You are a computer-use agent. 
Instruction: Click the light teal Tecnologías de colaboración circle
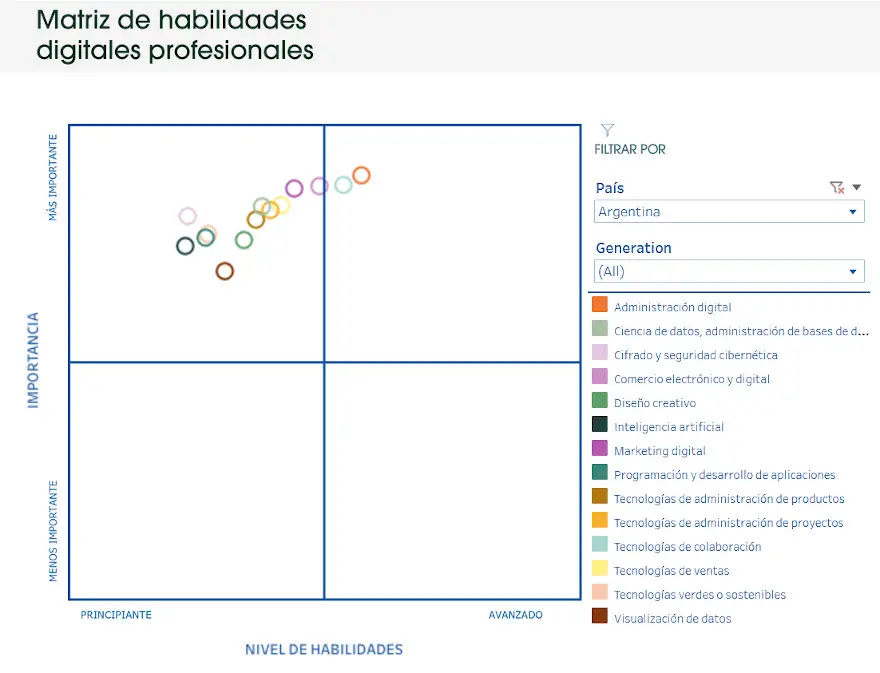pos(343,185)
